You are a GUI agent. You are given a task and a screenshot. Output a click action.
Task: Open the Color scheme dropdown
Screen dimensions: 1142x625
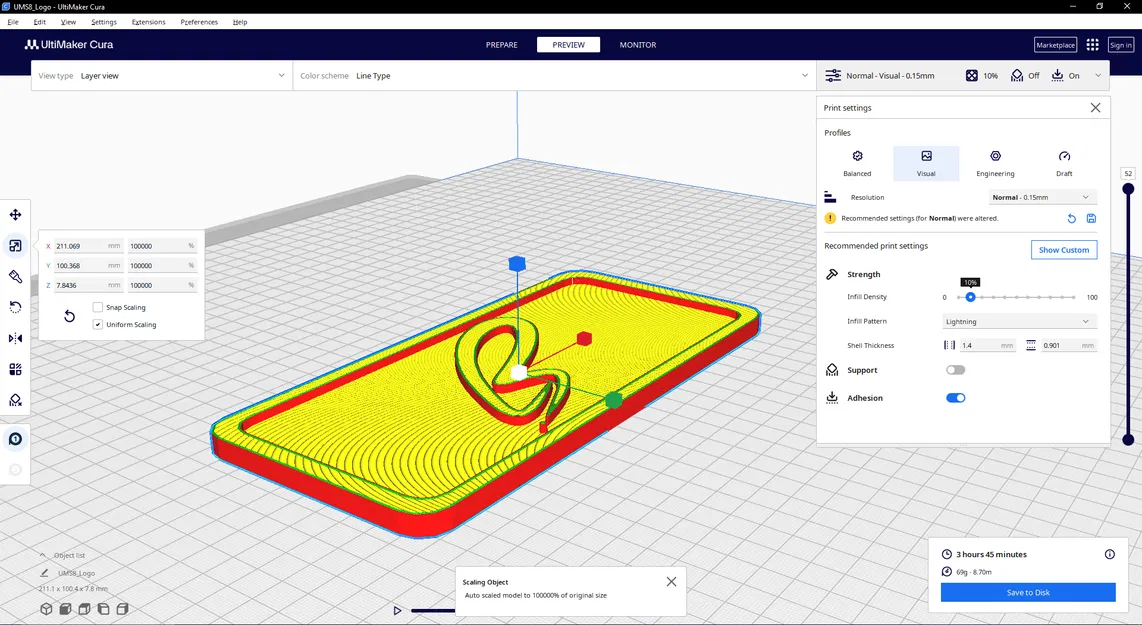554,76
